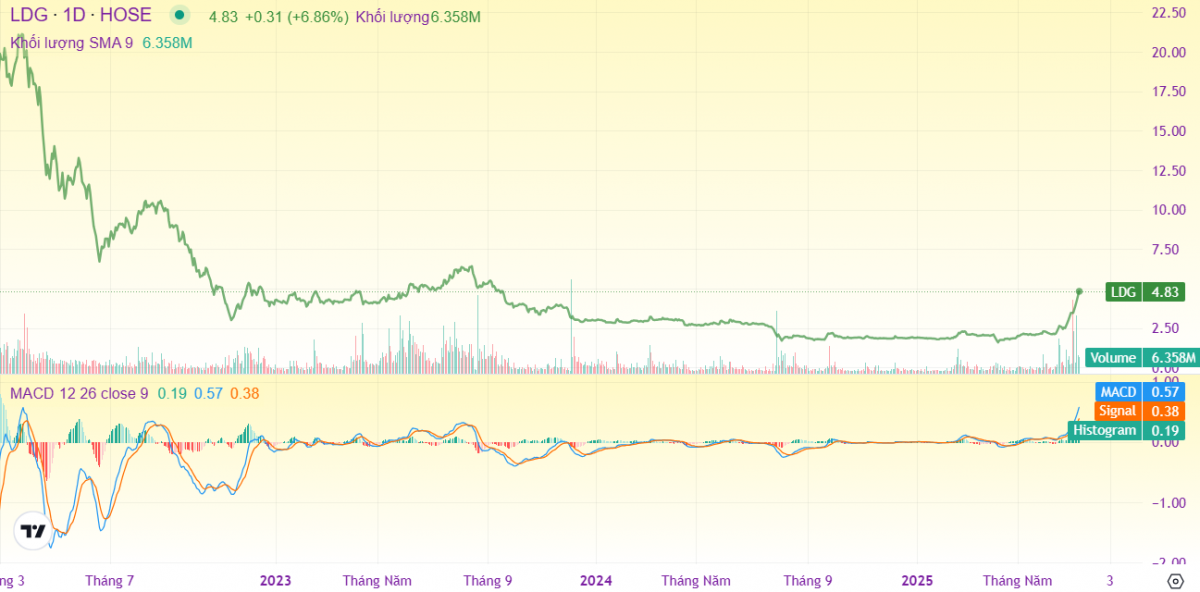
Task: Click the Tháng 7 time axis label
Action: [x=110, y=580]
